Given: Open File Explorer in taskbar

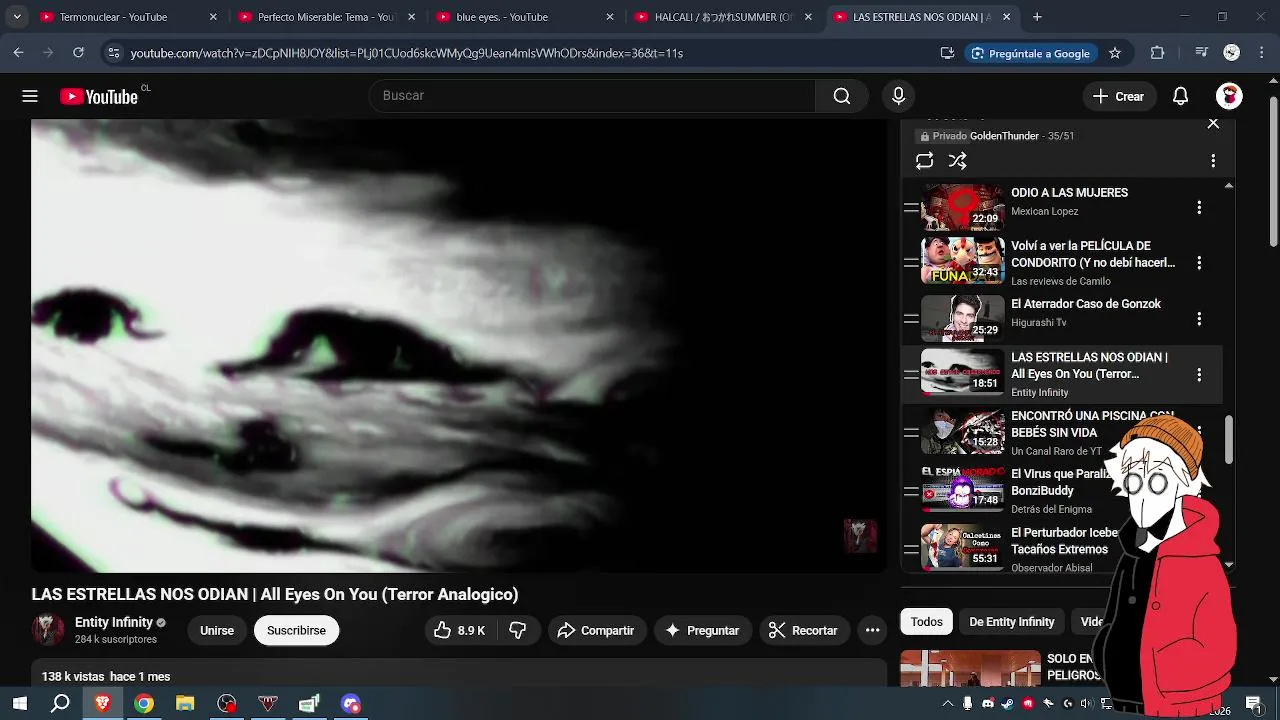Looking at the screenshot, I should pyautogui.click(x=185, y=704).
